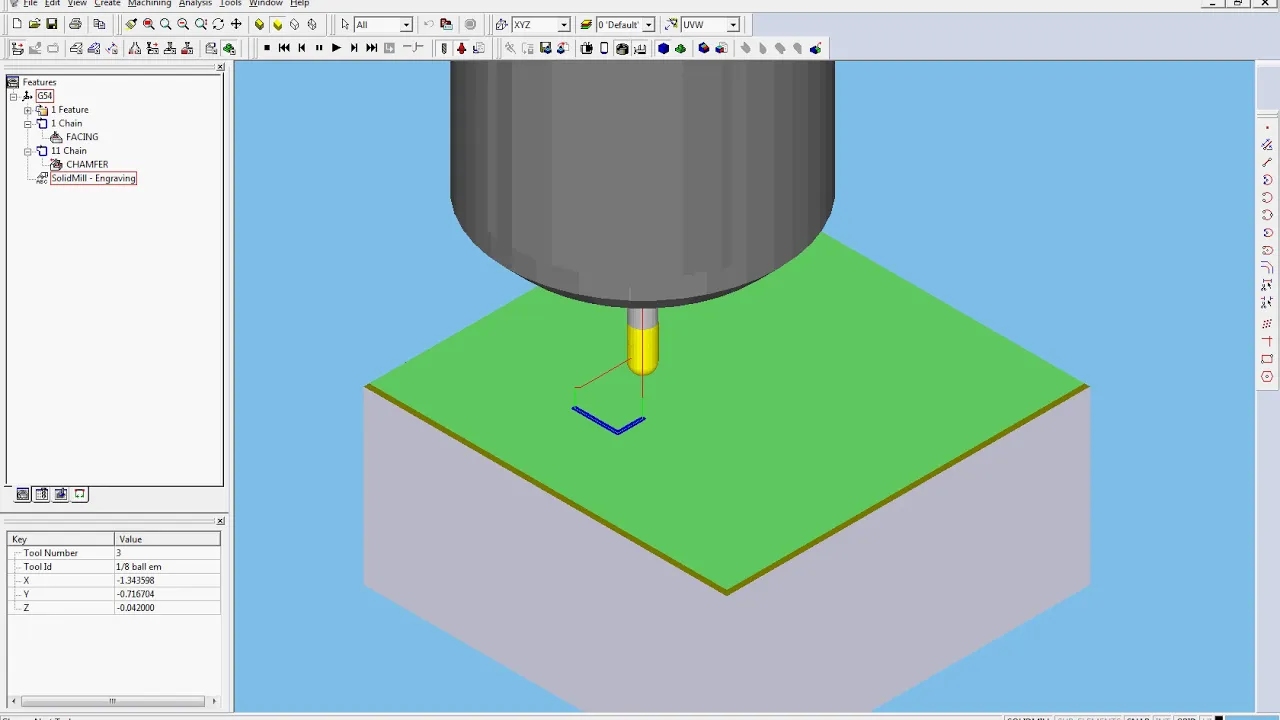Open the Window menu
The width and height of the screenshot is (1280, 720).
coord(265,4)
